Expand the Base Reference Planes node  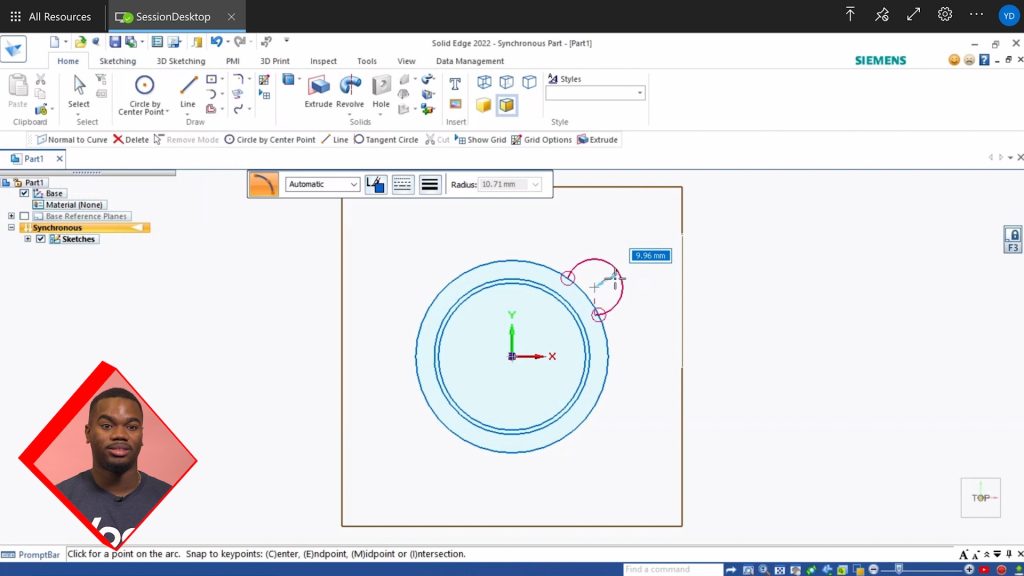click(11, 216)
